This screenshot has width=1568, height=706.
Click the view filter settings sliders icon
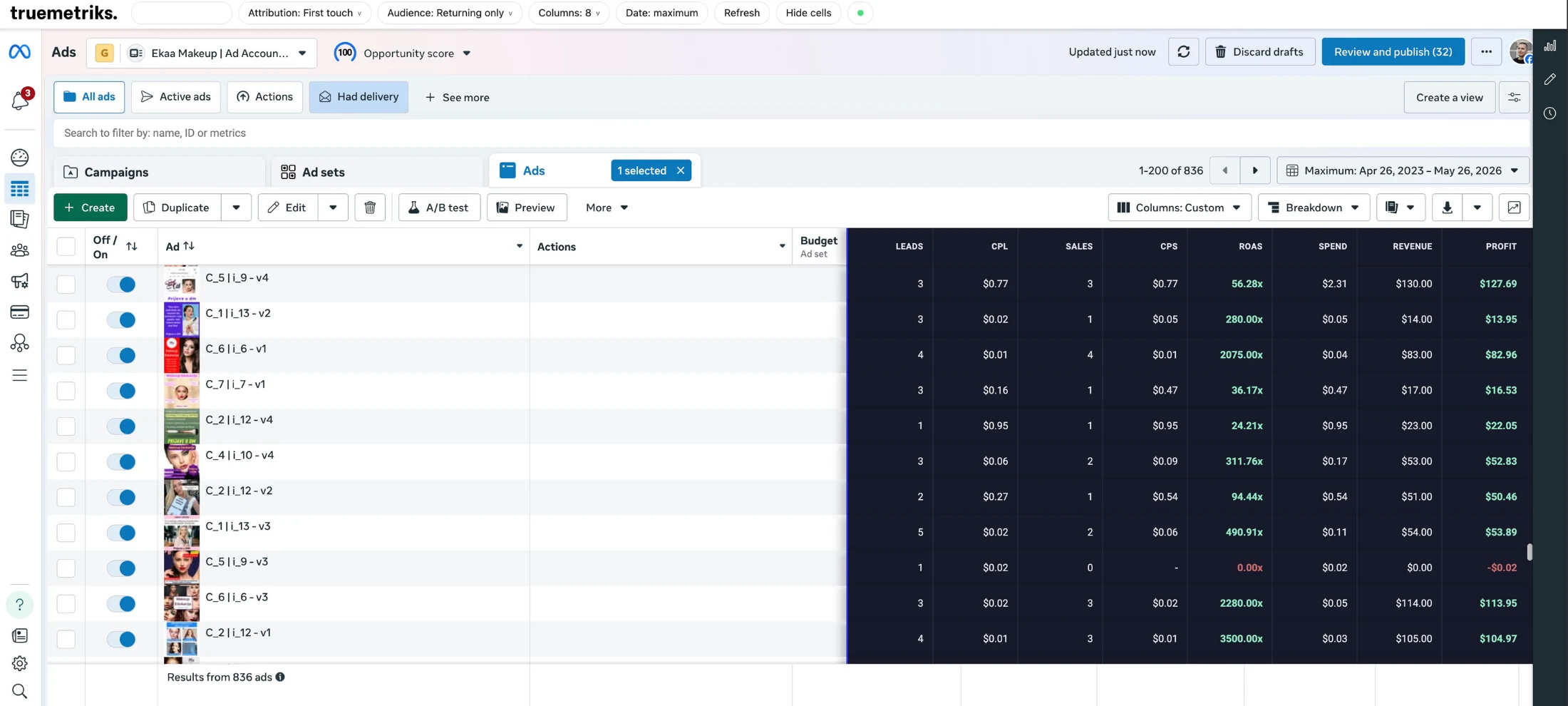tap(1514, 98)
